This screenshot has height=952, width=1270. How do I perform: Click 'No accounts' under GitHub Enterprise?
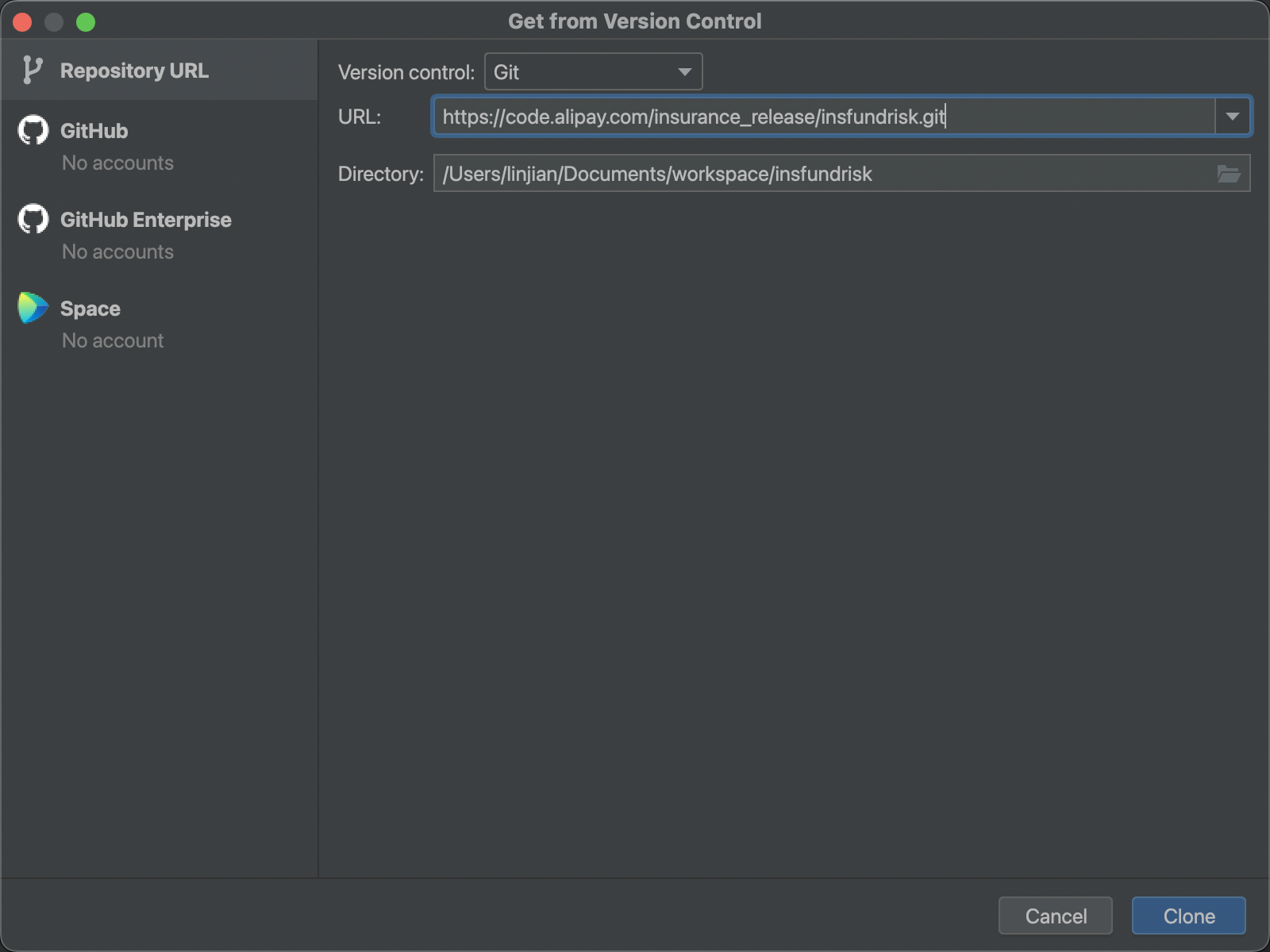(x=117, y=251)
